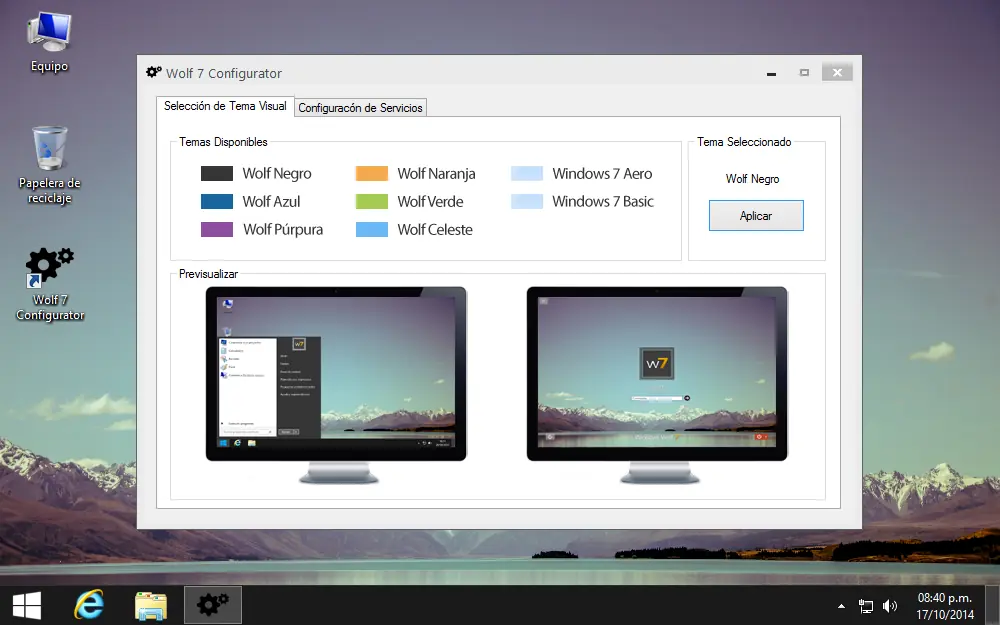Viewport: 1000px width, 625px height.
Task: Click the Wolf Azul theme label
Action: pyautogui.click(x=271, y=202)
